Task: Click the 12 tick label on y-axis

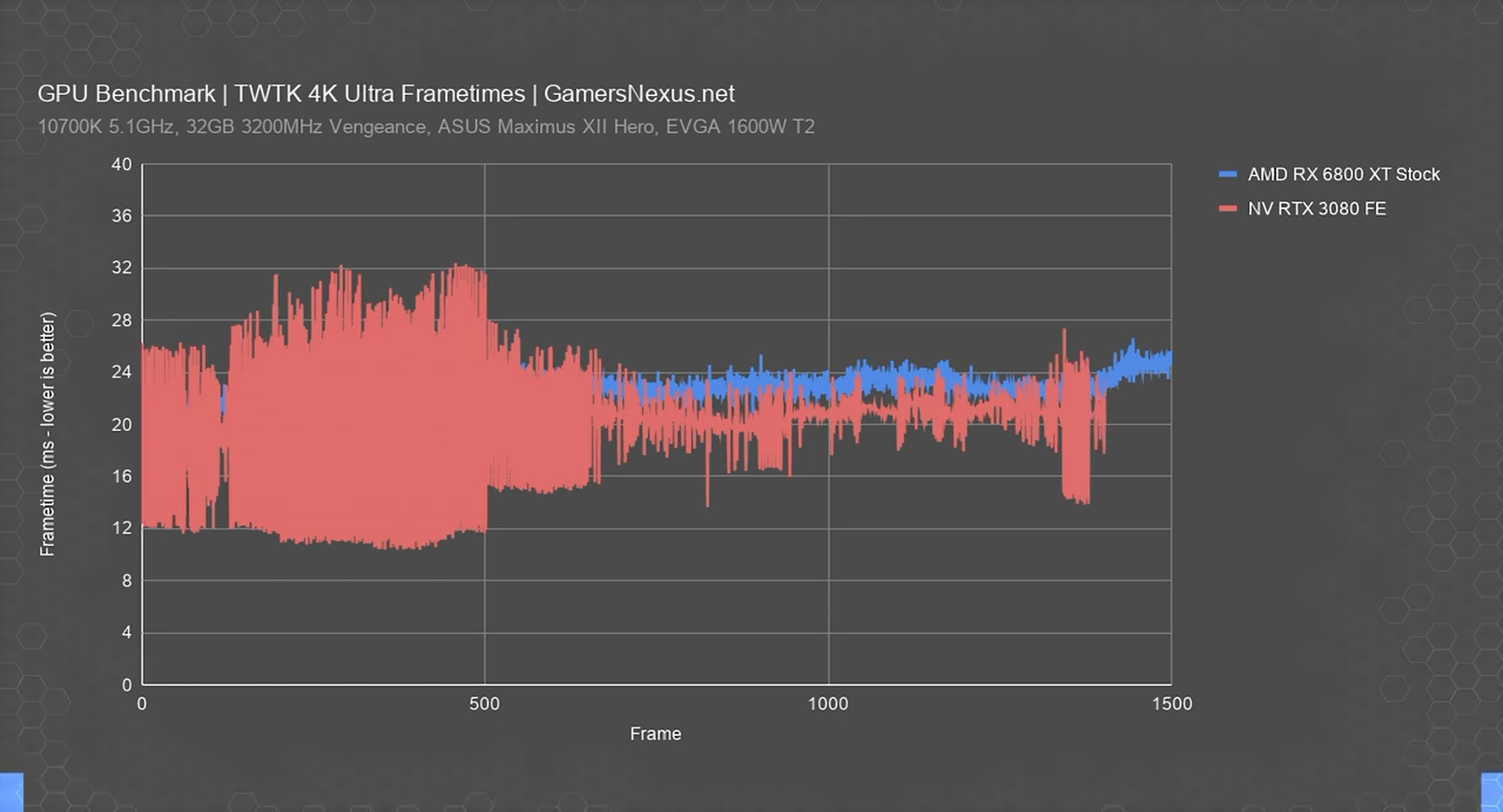Action: [122, 528]
